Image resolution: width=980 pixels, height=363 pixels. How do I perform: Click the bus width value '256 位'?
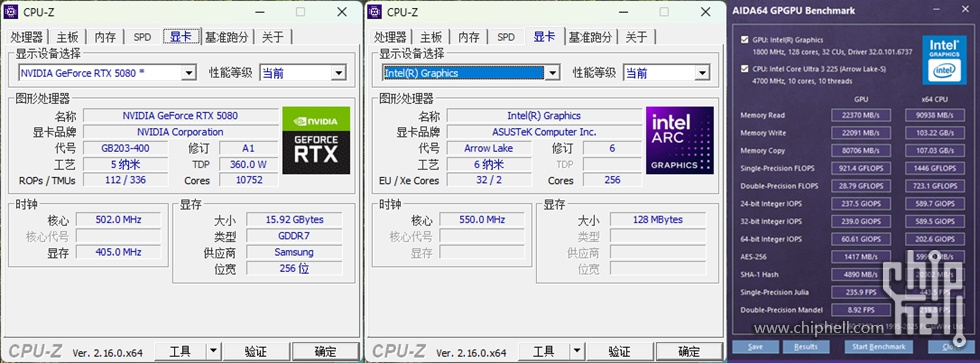click(x=294, y=269)
